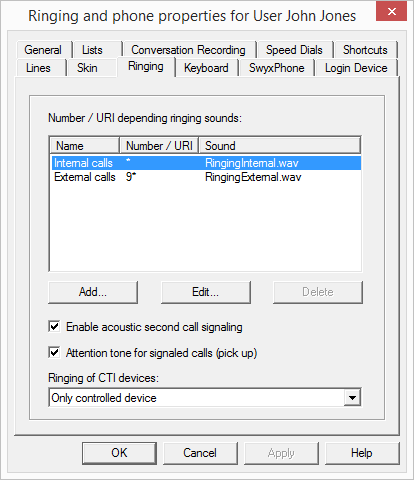Open the Conversation Recording tab
This screenshot has height=480, width=414.
point(188,50)
